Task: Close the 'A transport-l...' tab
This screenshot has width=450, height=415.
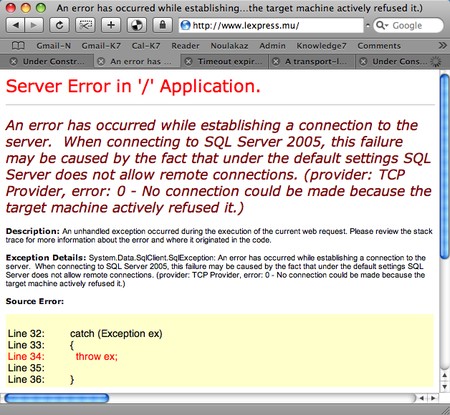Action: (276, 62)
